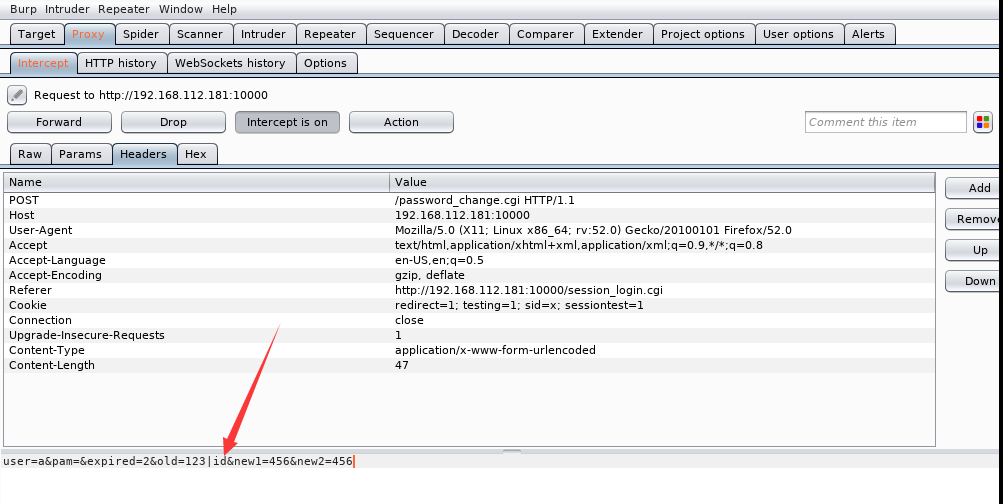
Task: Click the Name column header
Action: [x=196, y=182]
